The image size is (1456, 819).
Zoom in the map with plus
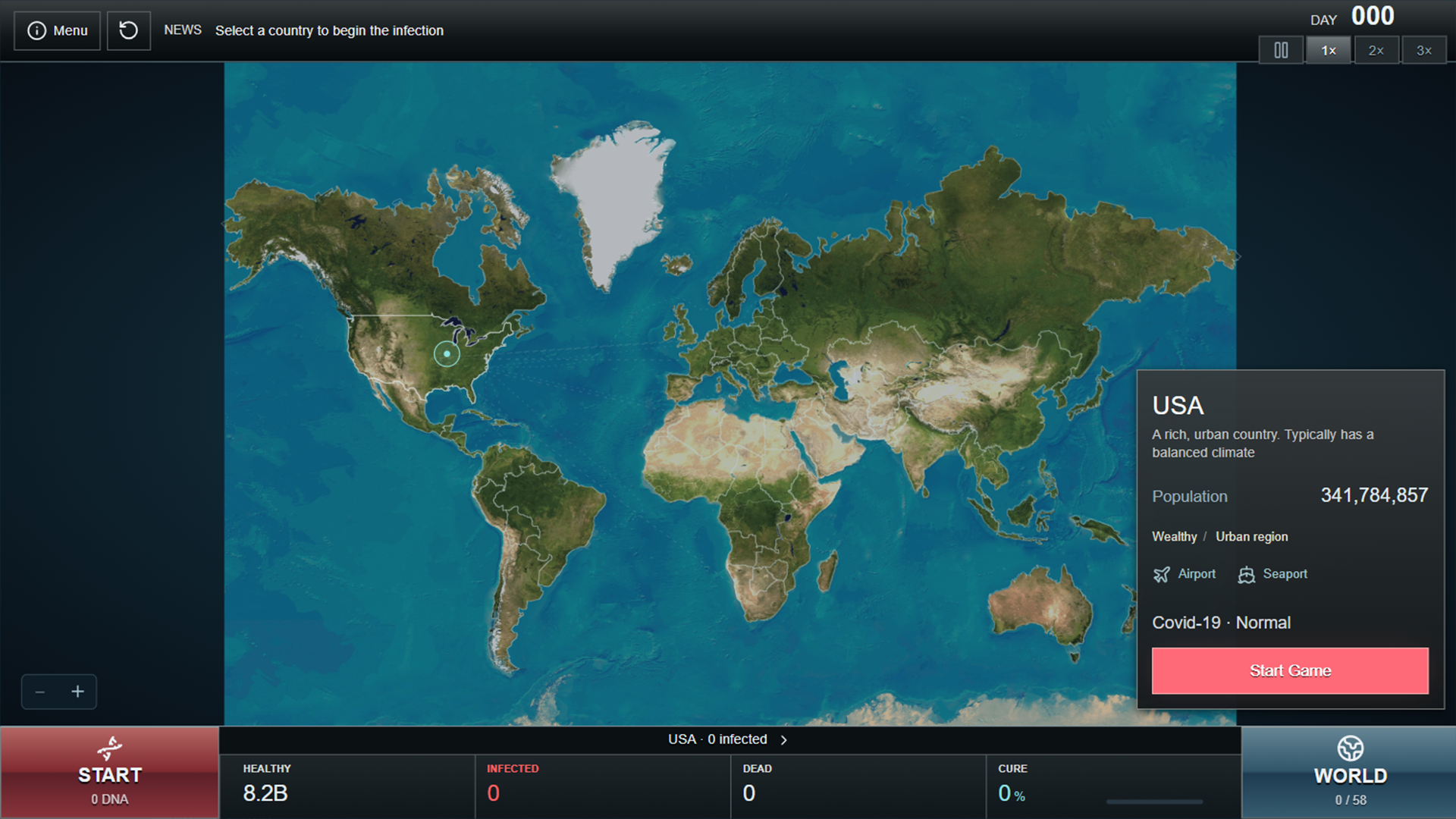click(x=77, y=692)
